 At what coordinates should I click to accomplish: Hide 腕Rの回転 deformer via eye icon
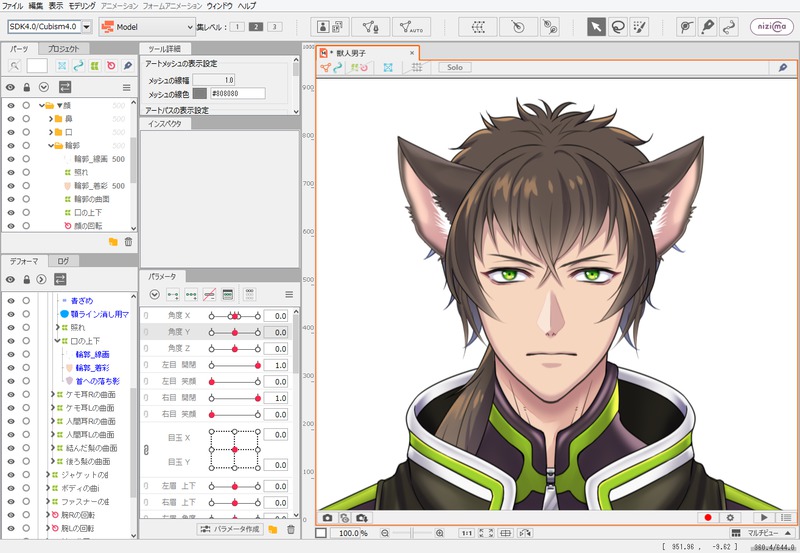point(11,515)
